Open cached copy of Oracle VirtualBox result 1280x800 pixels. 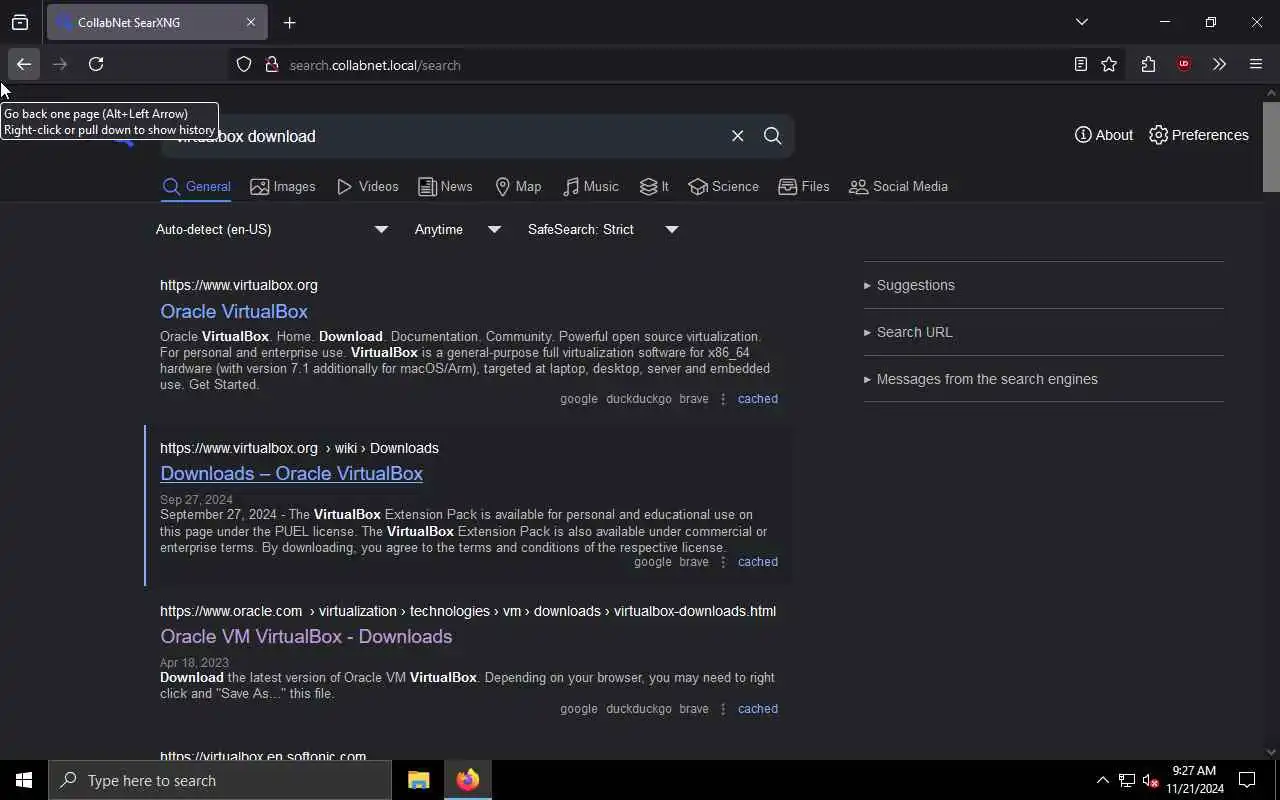coord(758,399)
